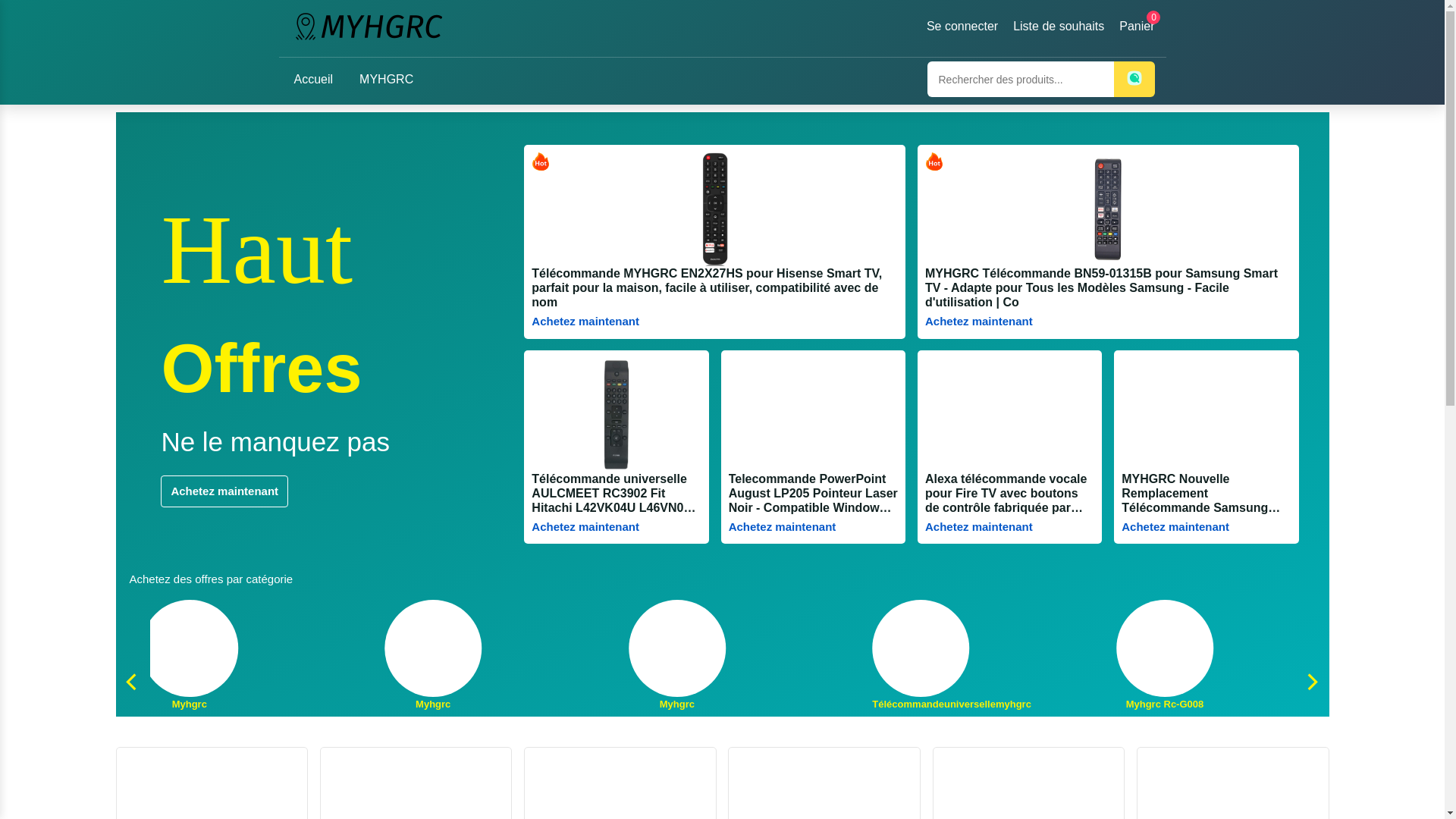Open the Panier cart link
Viewport: 1456px width, 819px height.
tap(1136, 27)
